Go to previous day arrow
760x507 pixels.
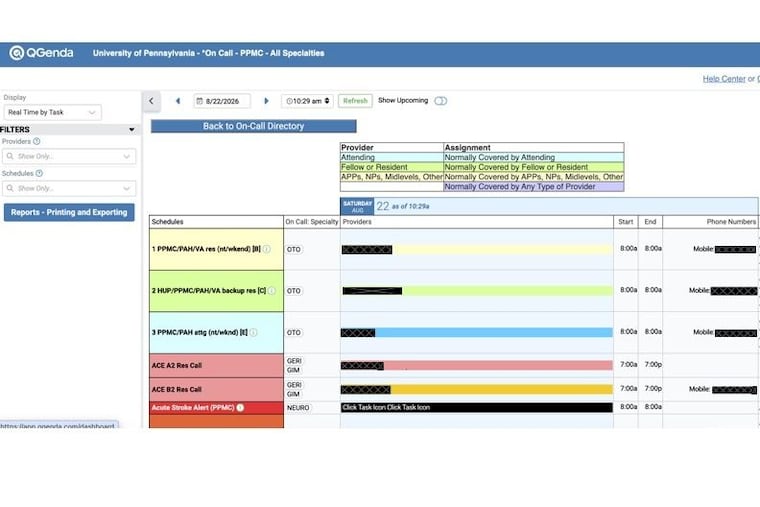178,101
